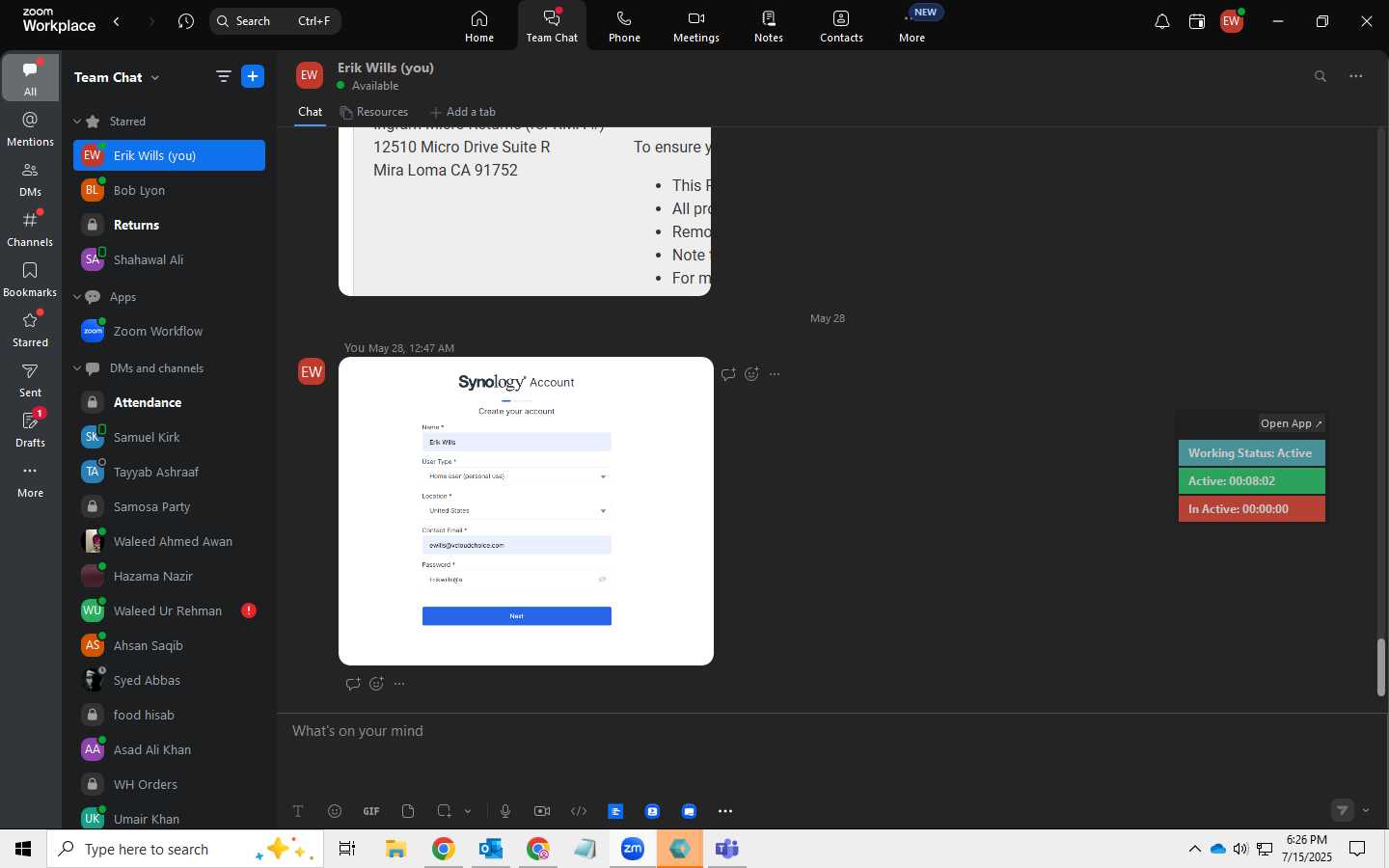Open Outlook from the taskbar
The image size is (1389, 868).
click(x=491, y=849)
